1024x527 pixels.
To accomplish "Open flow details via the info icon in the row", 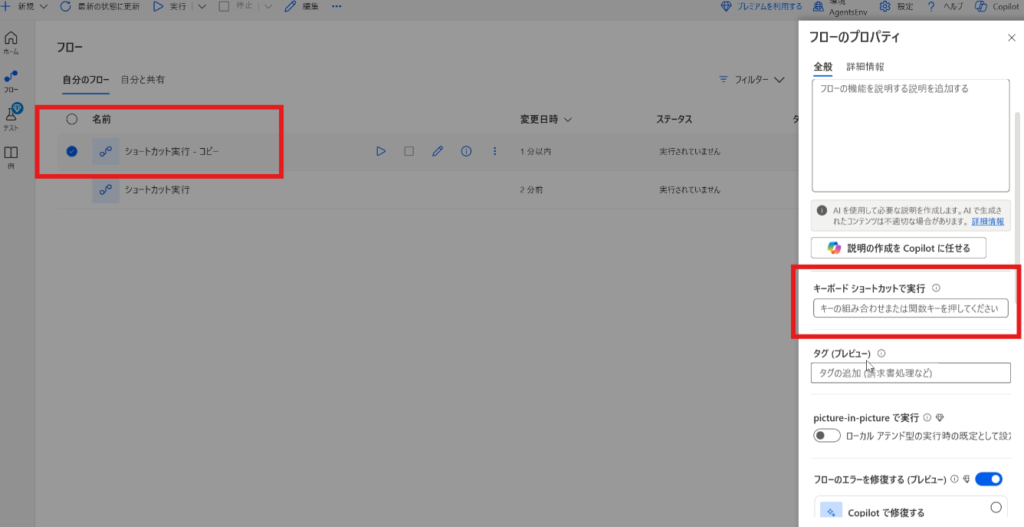I will (x=465, y=152).
